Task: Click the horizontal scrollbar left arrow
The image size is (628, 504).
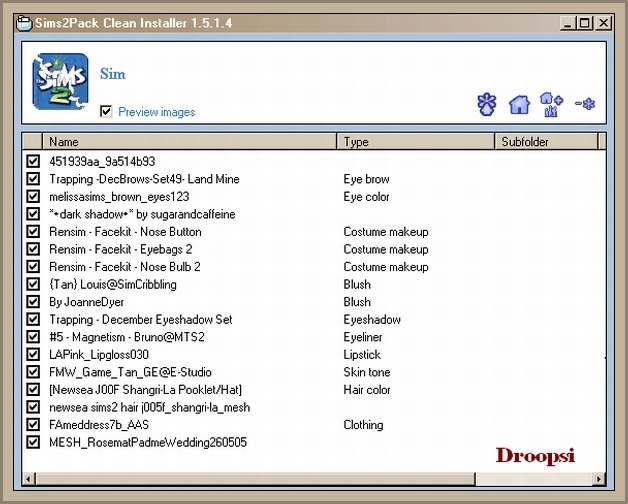Action: tap(28, 479)
